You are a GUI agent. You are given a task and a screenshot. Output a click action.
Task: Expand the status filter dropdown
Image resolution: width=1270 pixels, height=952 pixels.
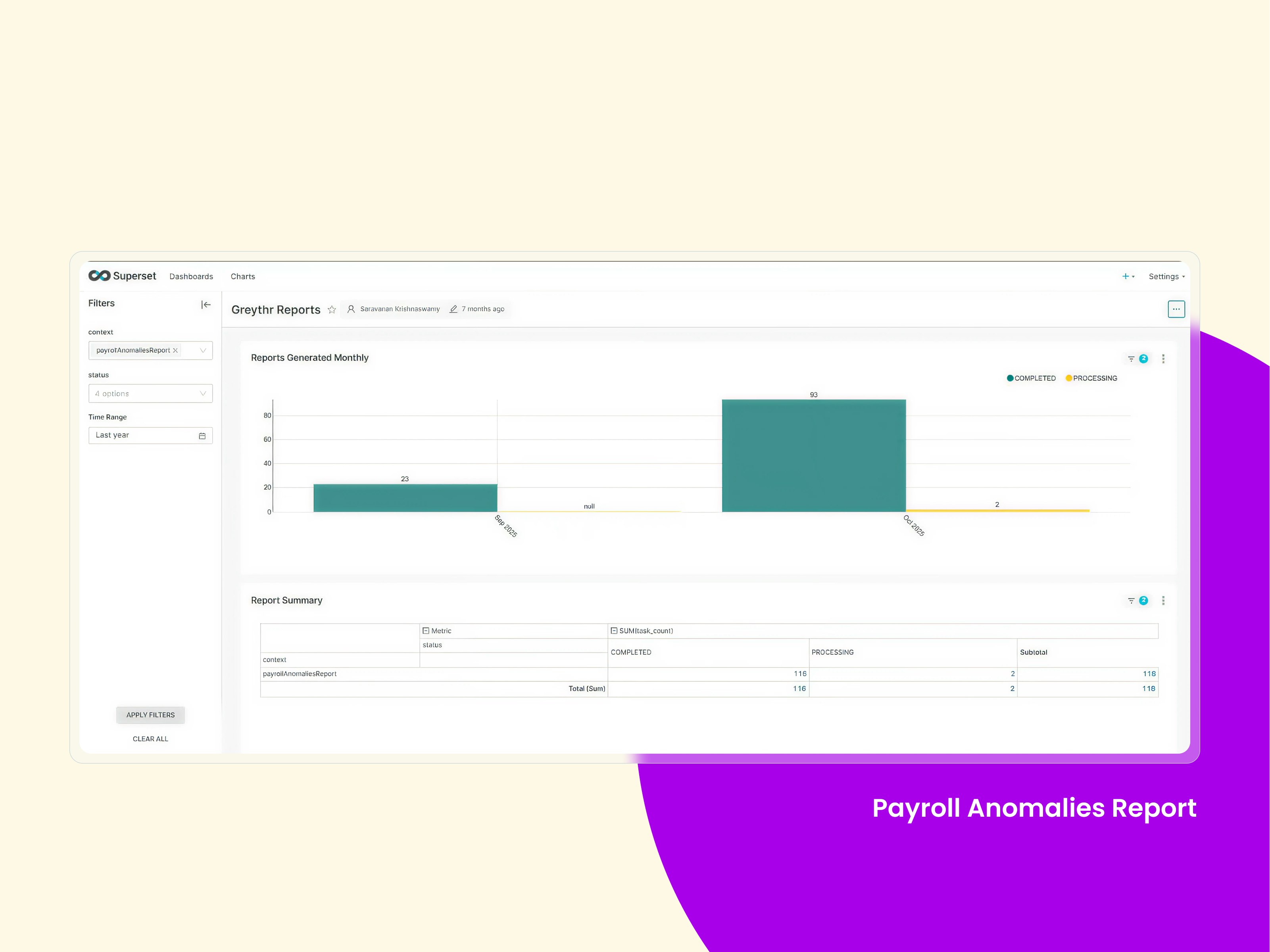click(150, 394)
